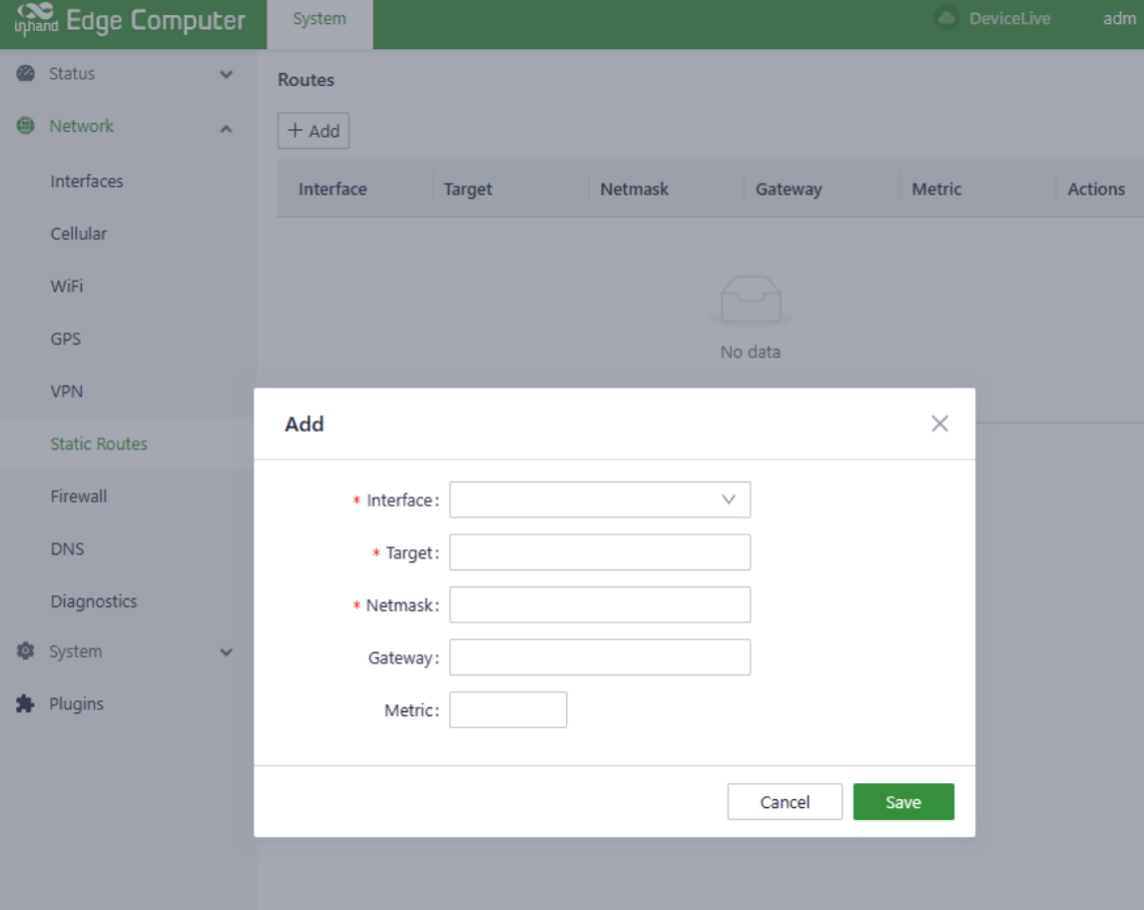Open the Interface dropdown in Add dialog

[599, 500]
